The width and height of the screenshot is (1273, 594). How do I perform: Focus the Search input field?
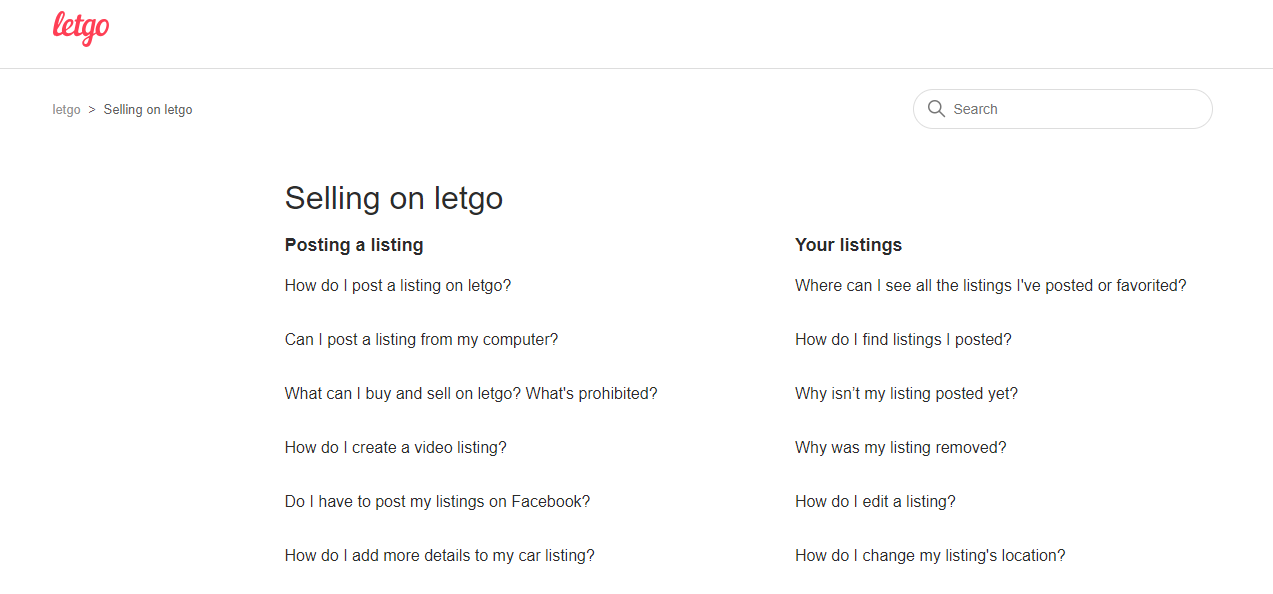[x=1062, y=109]
